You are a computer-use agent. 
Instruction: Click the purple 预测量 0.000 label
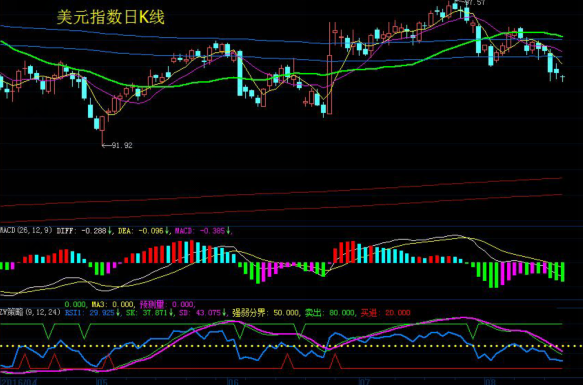pyautogui.click(x=167, y=304)
